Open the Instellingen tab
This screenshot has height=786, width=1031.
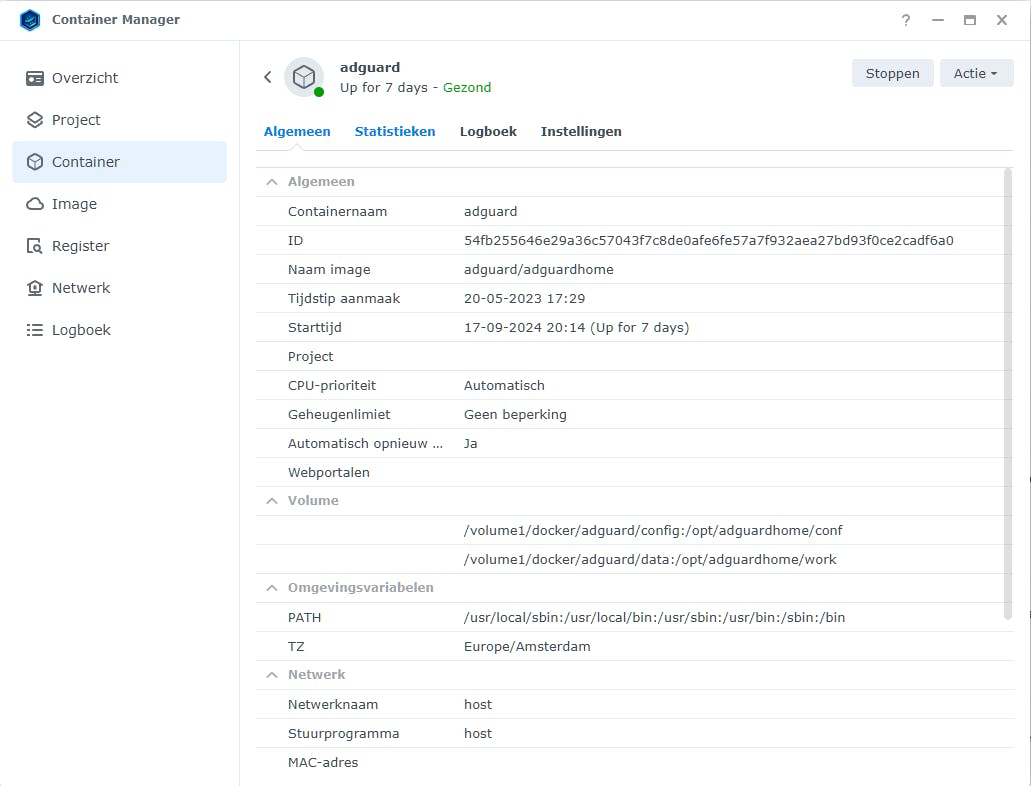point(581,131)
